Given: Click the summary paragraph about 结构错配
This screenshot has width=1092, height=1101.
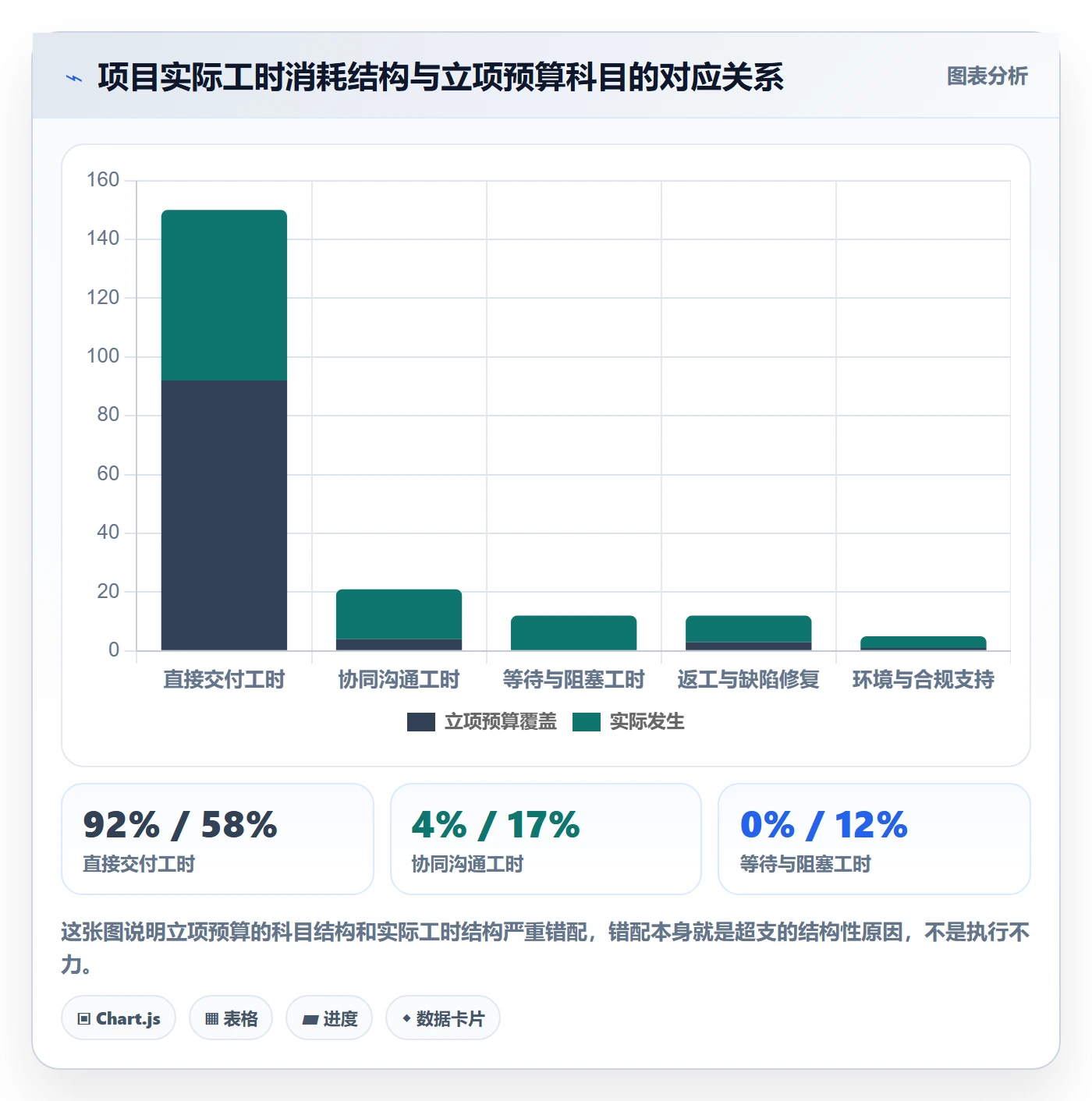Looking at the screenshot, I should [x=545, y=948].
